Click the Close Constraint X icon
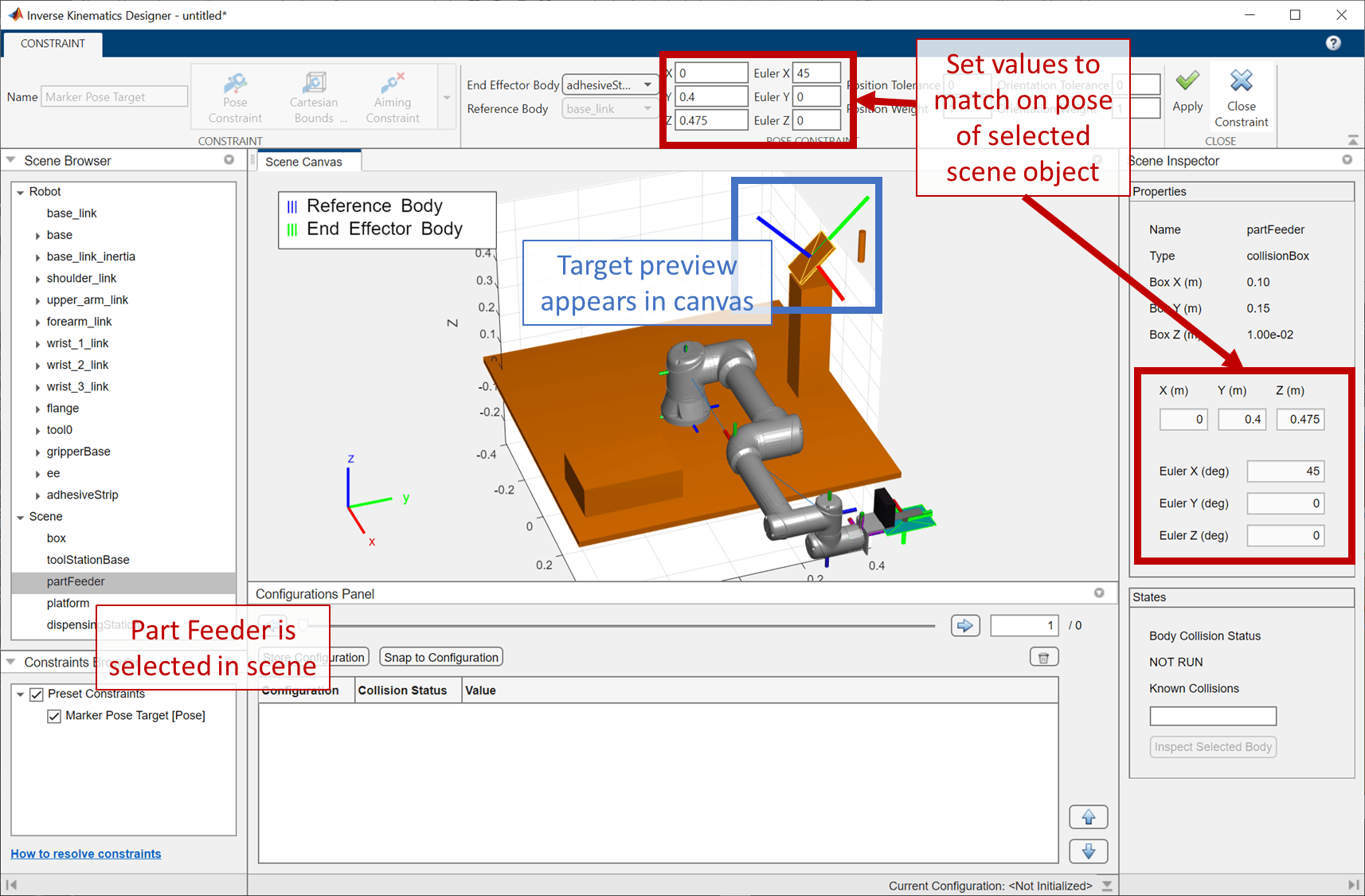Screen dimensions: 1365x896 click(x=1242, y=80)
